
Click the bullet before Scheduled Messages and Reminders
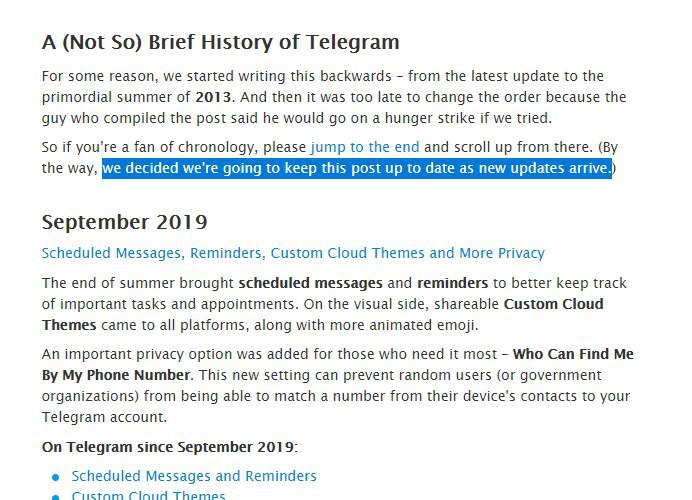tap(56, 477)
